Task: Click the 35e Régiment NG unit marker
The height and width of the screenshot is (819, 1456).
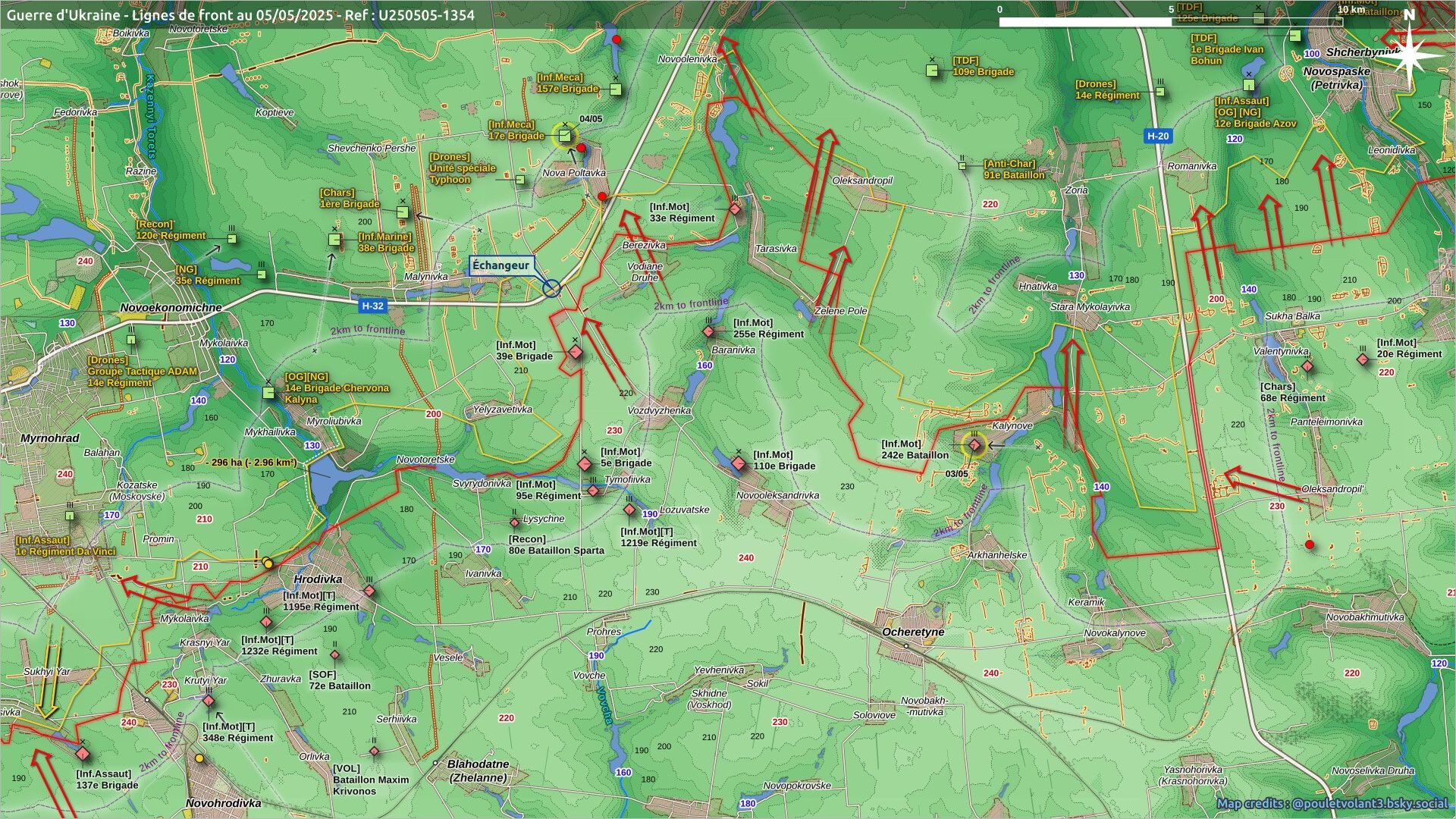Action: [x=262, y=275]
